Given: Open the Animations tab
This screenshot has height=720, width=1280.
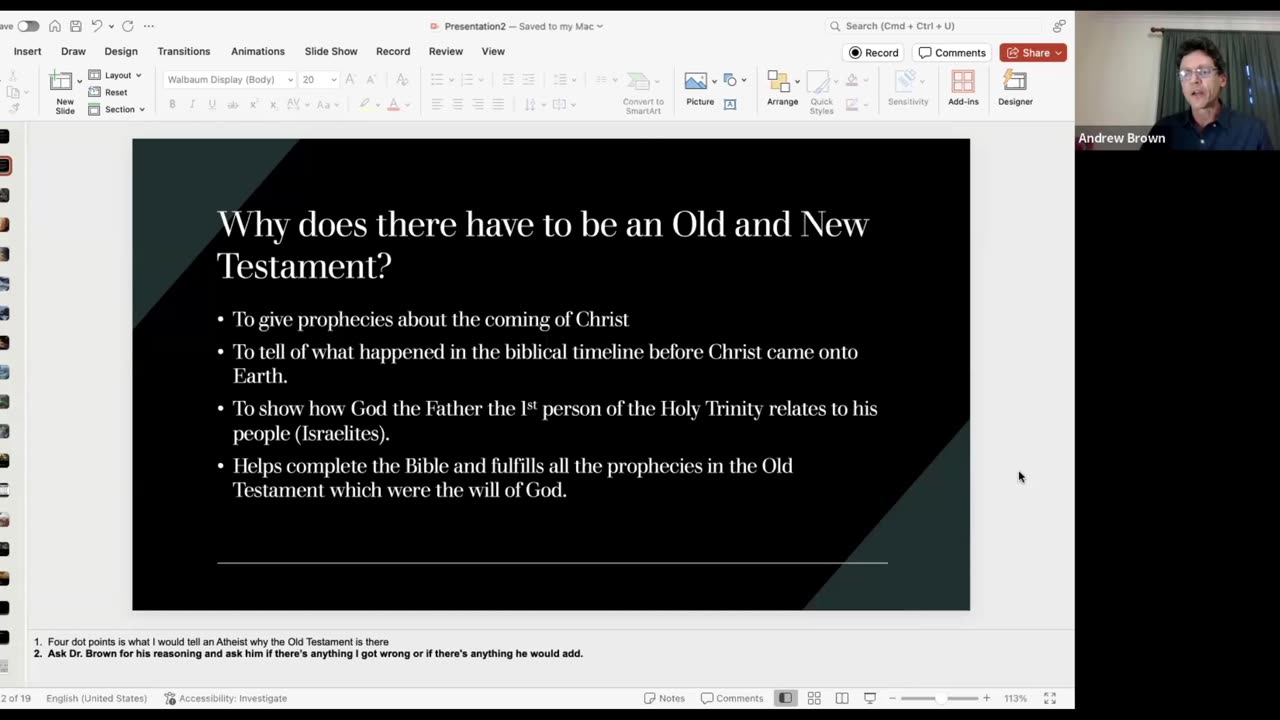Looking at the screenshot, I should [258, 51].
